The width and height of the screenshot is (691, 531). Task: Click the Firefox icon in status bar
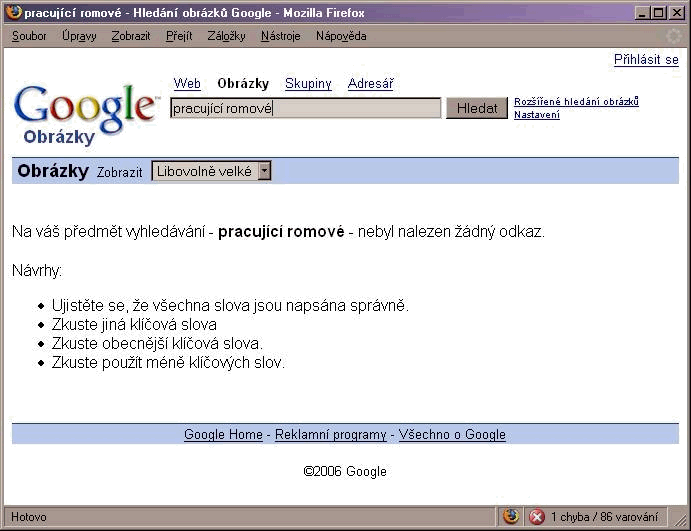[x=512, y=517]
